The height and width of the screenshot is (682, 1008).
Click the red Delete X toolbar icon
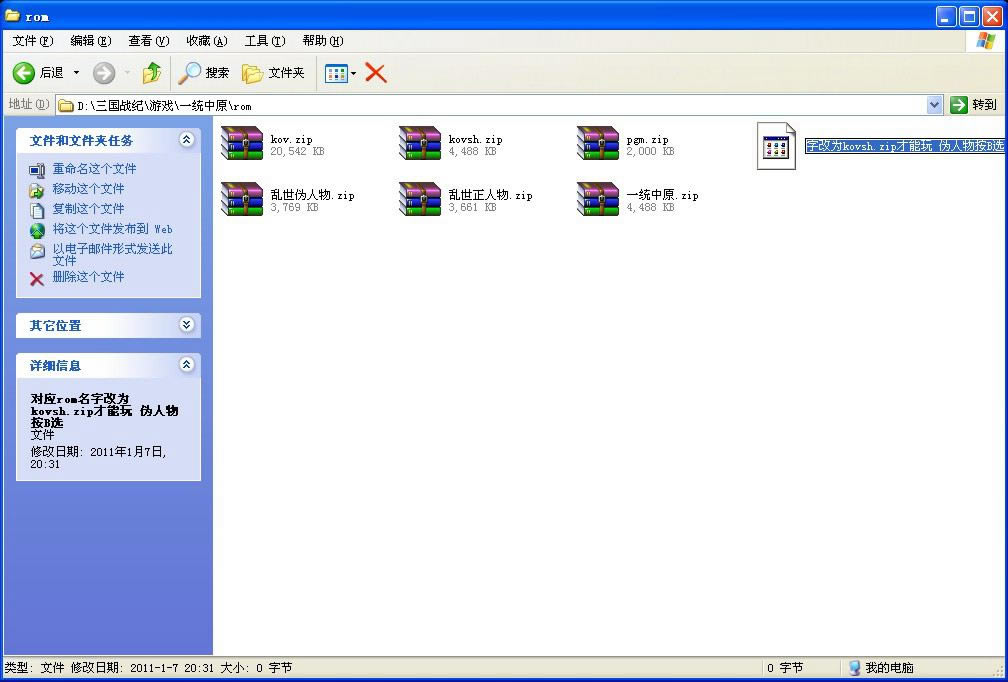pos(376,72)
